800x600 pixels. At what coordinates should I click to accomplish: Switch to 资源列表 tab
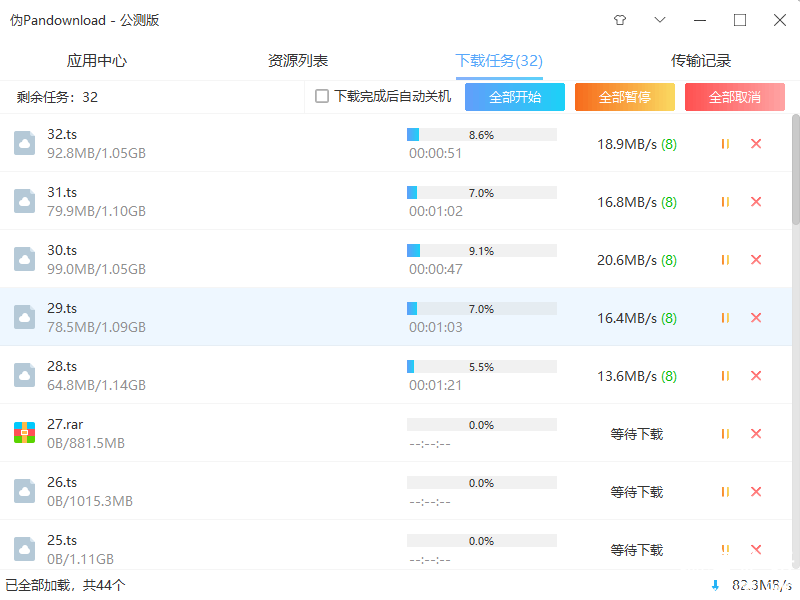coord(298,61)
